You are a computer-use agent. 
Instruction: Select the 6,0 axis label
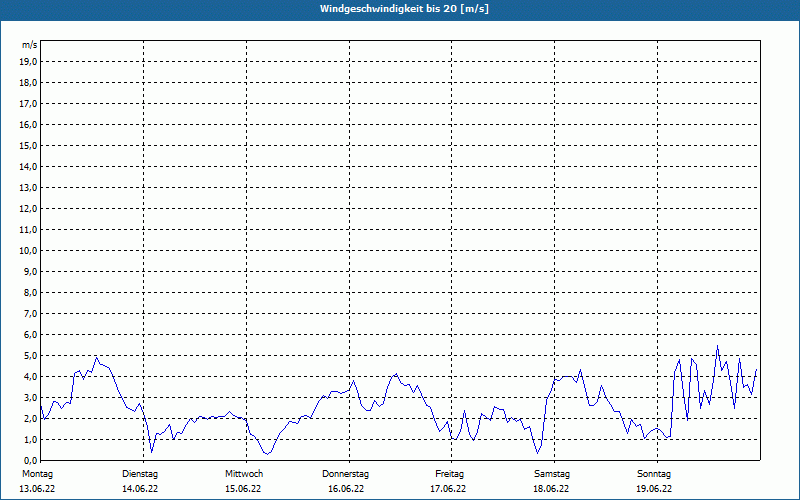pyautogui.click(x=30, y=334)
